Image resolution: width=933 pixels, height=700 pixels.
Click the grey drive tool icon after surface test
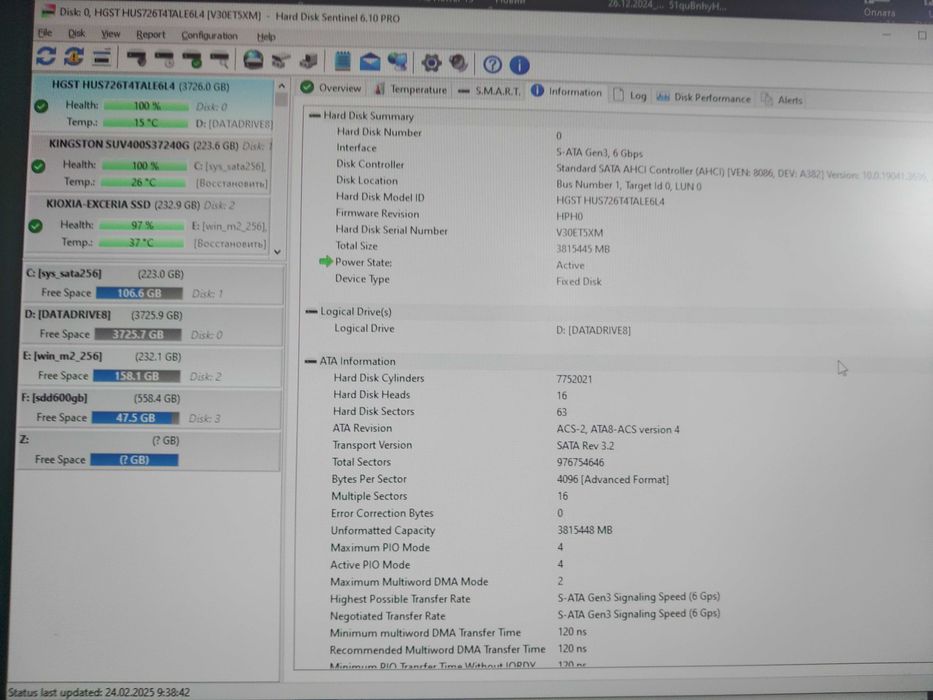280,61
